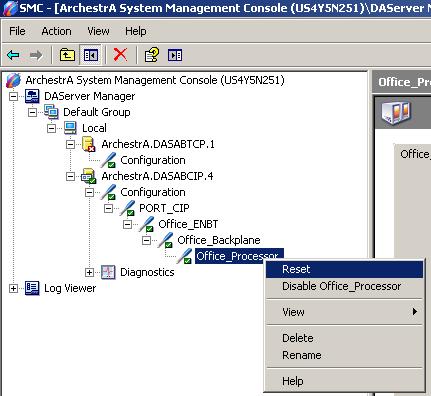The width and height of the screenshot is (431, 396).
Task: Collapse the ArchestrA.DASABTCP.1 node
Action: (x=70, y=144)
